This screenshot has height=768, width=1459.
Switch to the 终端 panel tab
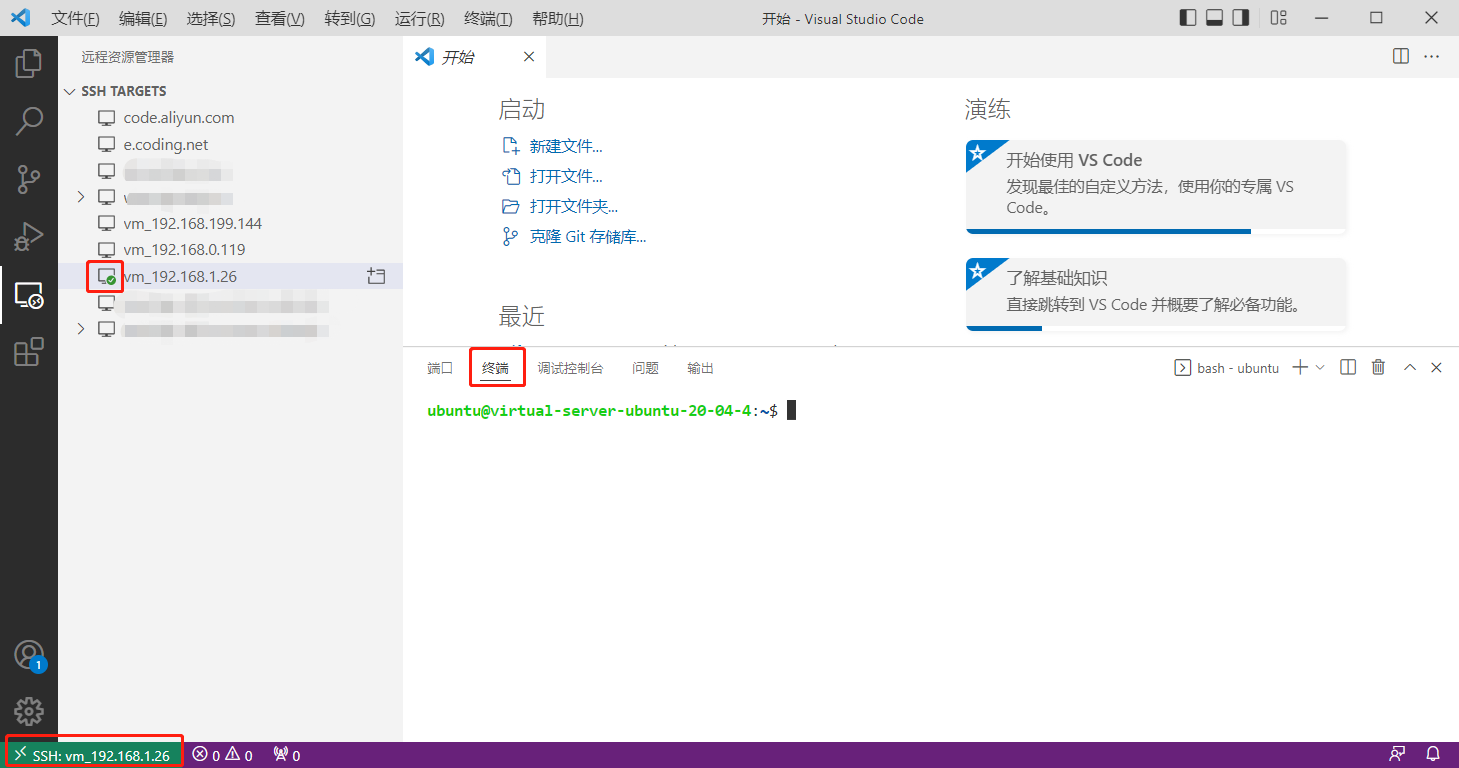496,368
